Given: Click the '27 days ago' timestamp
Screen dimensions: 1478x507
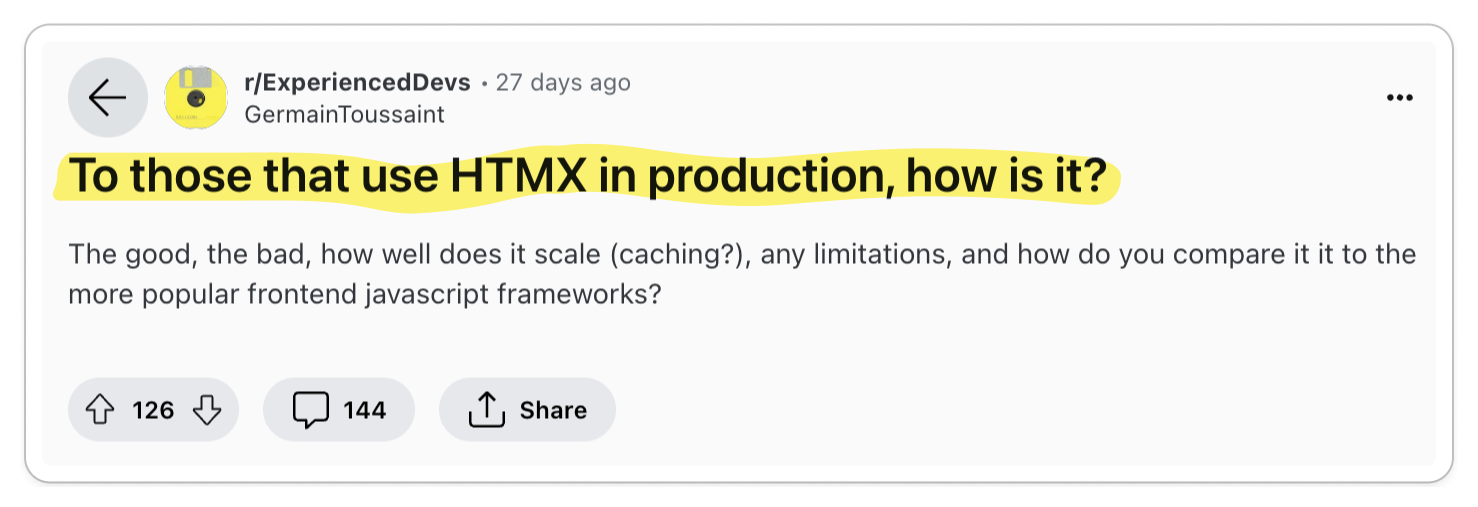Looking at the screenshot, I should click(563, 82).
